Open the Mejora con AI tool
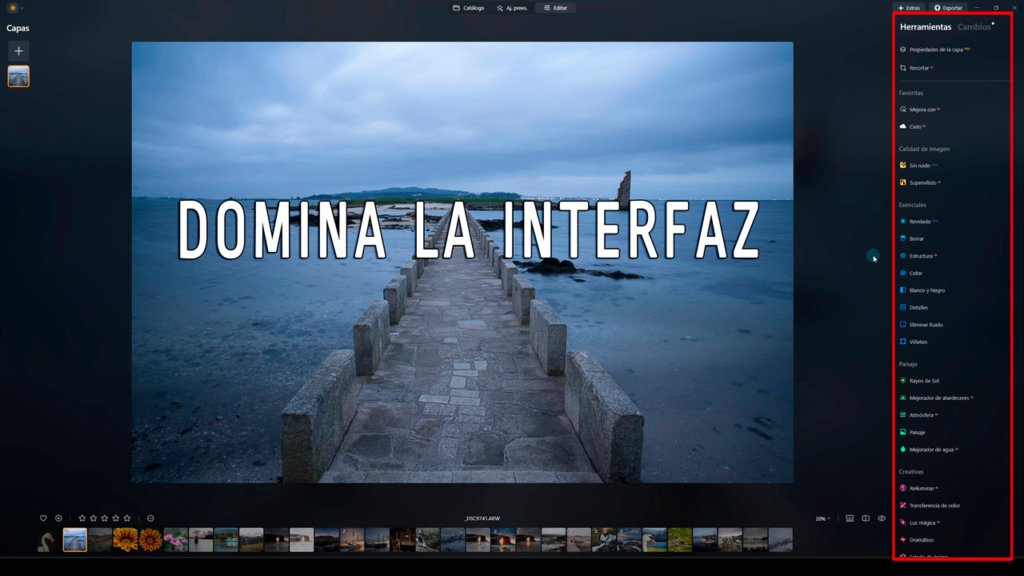Viewport: 1024px width, 576px height. pyautogui.click(x=920, y=110)
